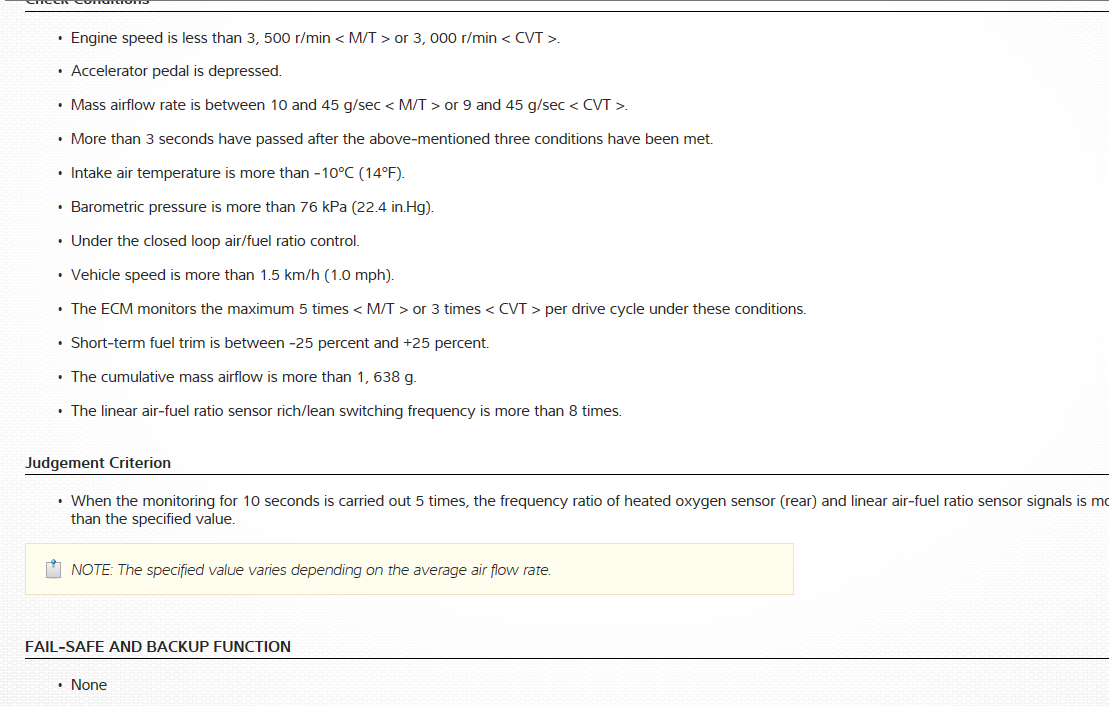Select the 'Accelerator pedal is depressed' line
Viewport: 1109px width, 706px height.
tap(176, 71)
